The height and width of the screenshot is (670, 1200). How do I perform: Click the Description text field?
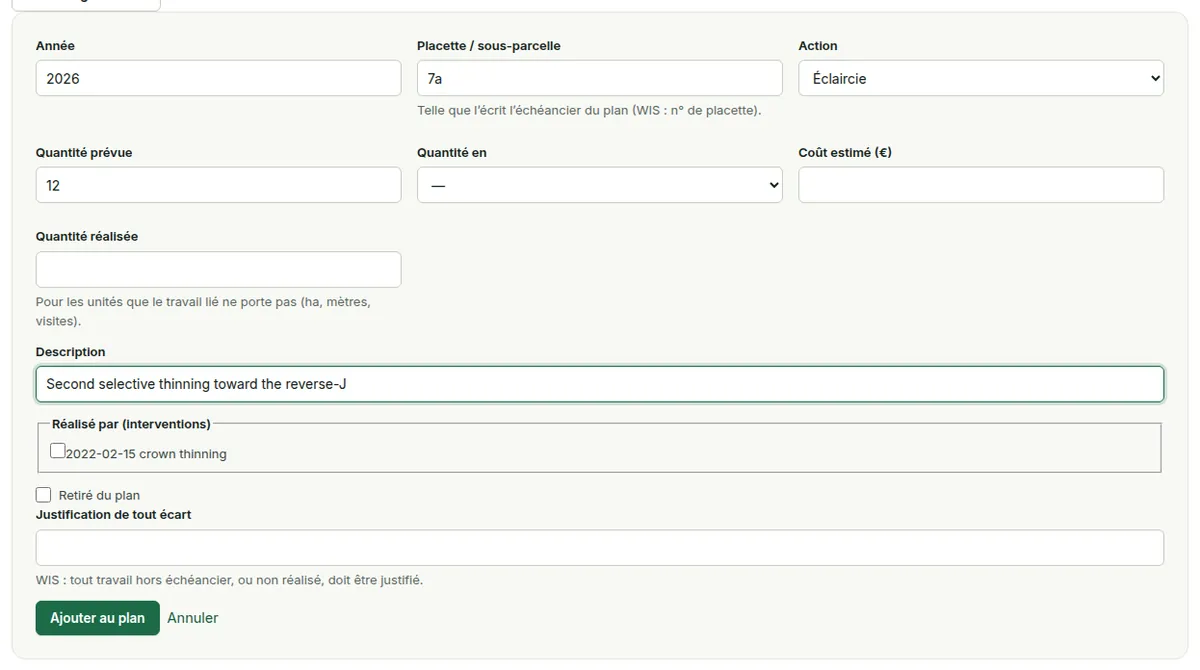[600, 384]
